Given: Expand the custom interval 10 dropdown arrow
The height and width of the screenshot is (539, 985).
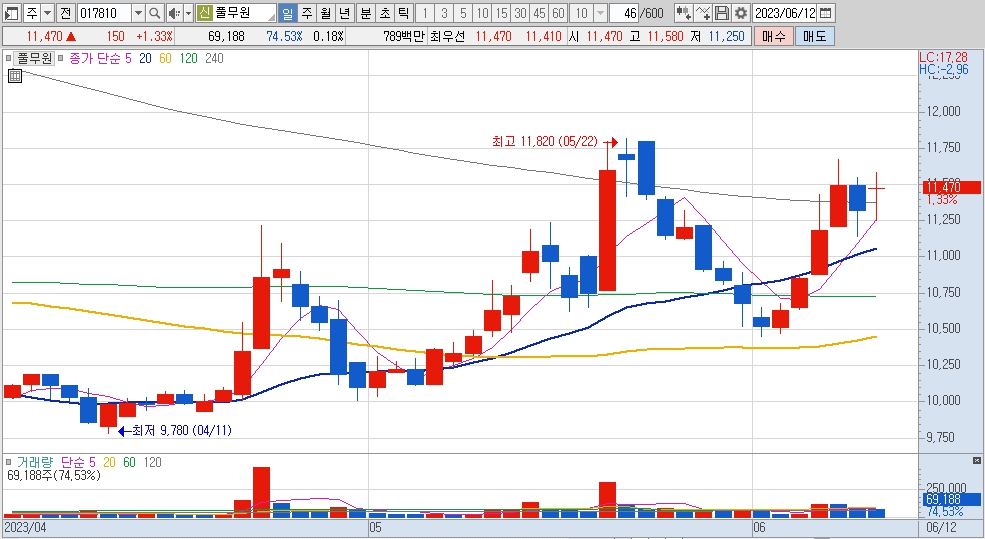Looking at the screenshot, I should tap(600, 13).
